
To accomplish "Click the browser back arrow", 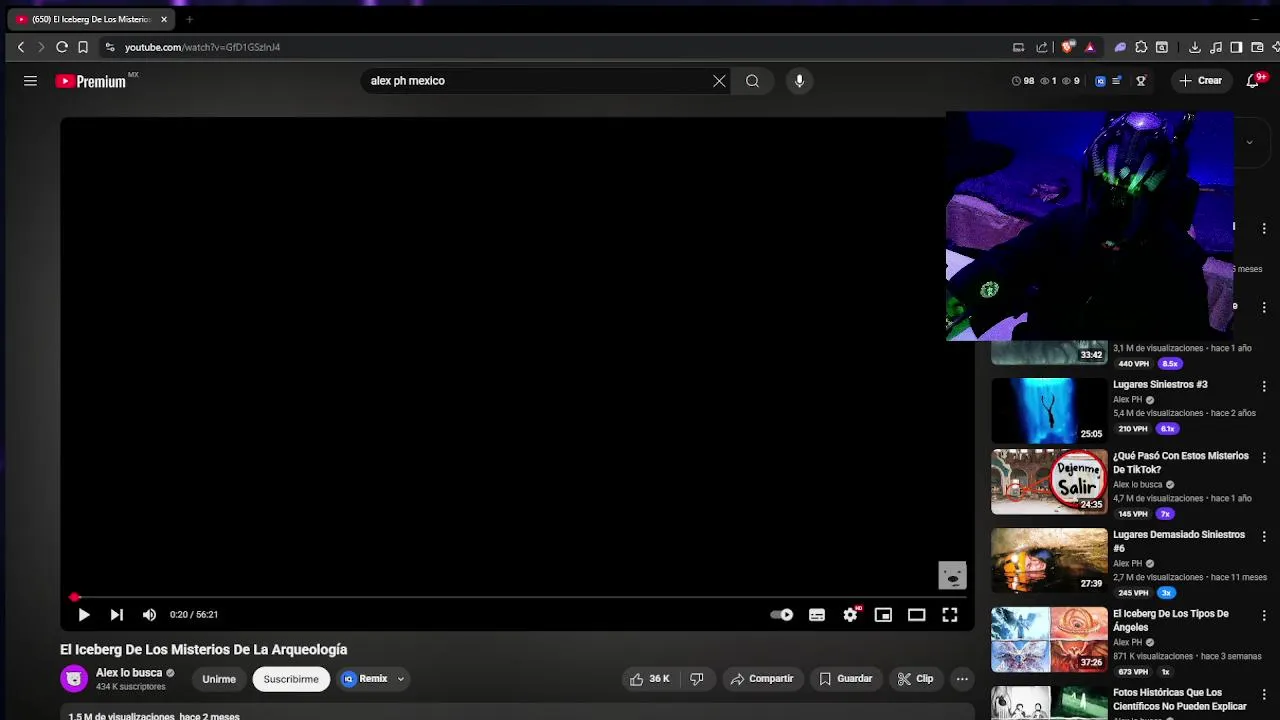I will tap(20, 47).
